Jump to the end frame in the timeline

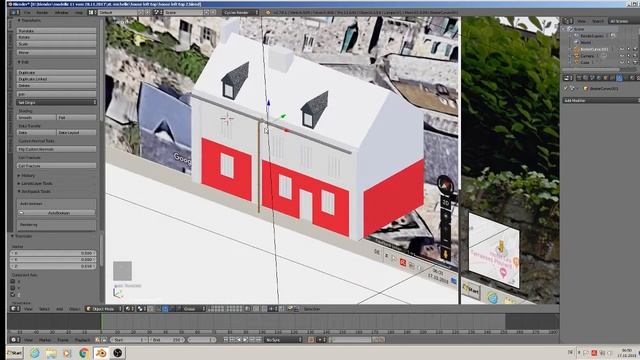[x=258, y=340]
